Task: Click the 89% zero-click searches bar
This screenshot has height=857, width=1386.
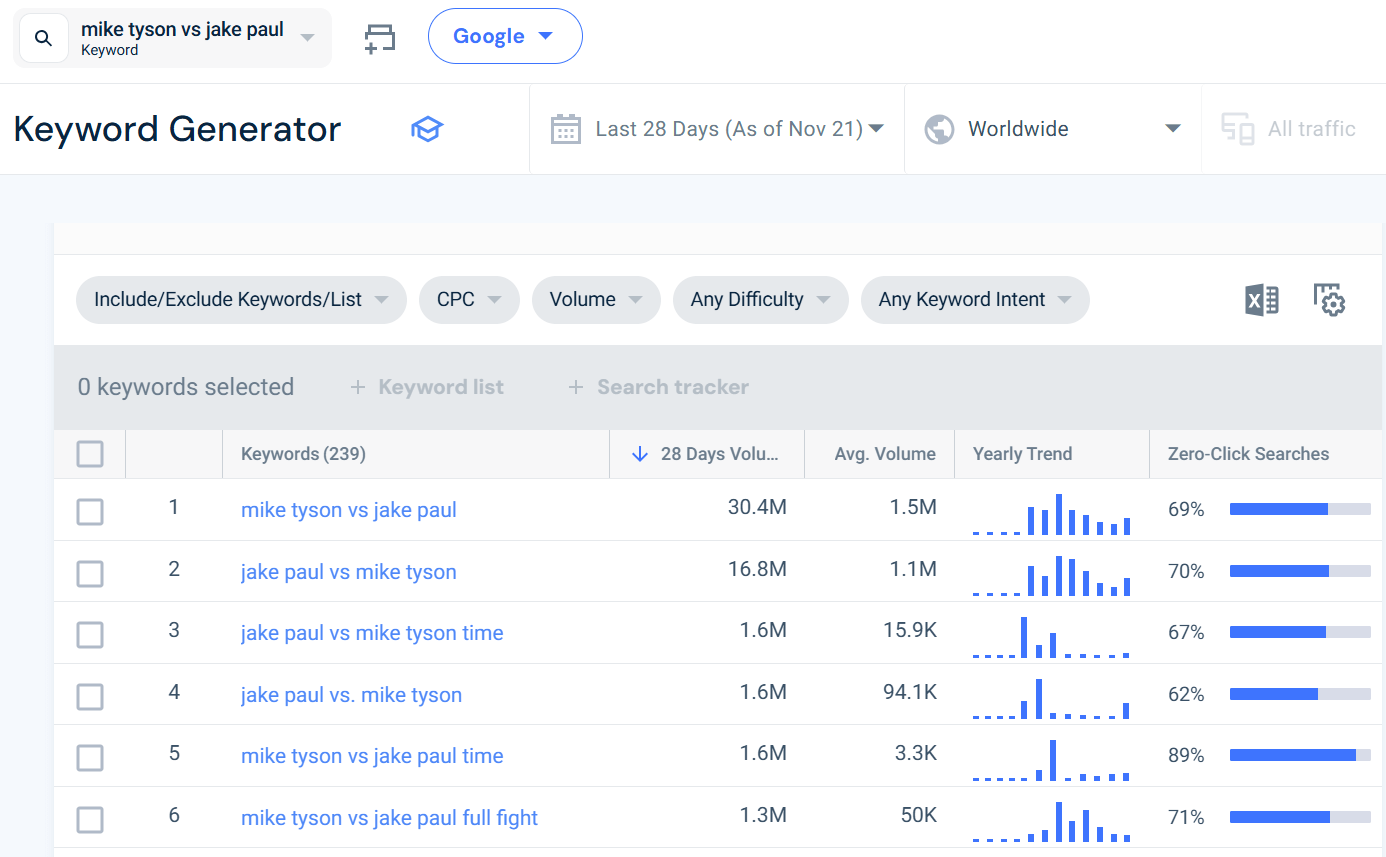Action: [1299, 755]
